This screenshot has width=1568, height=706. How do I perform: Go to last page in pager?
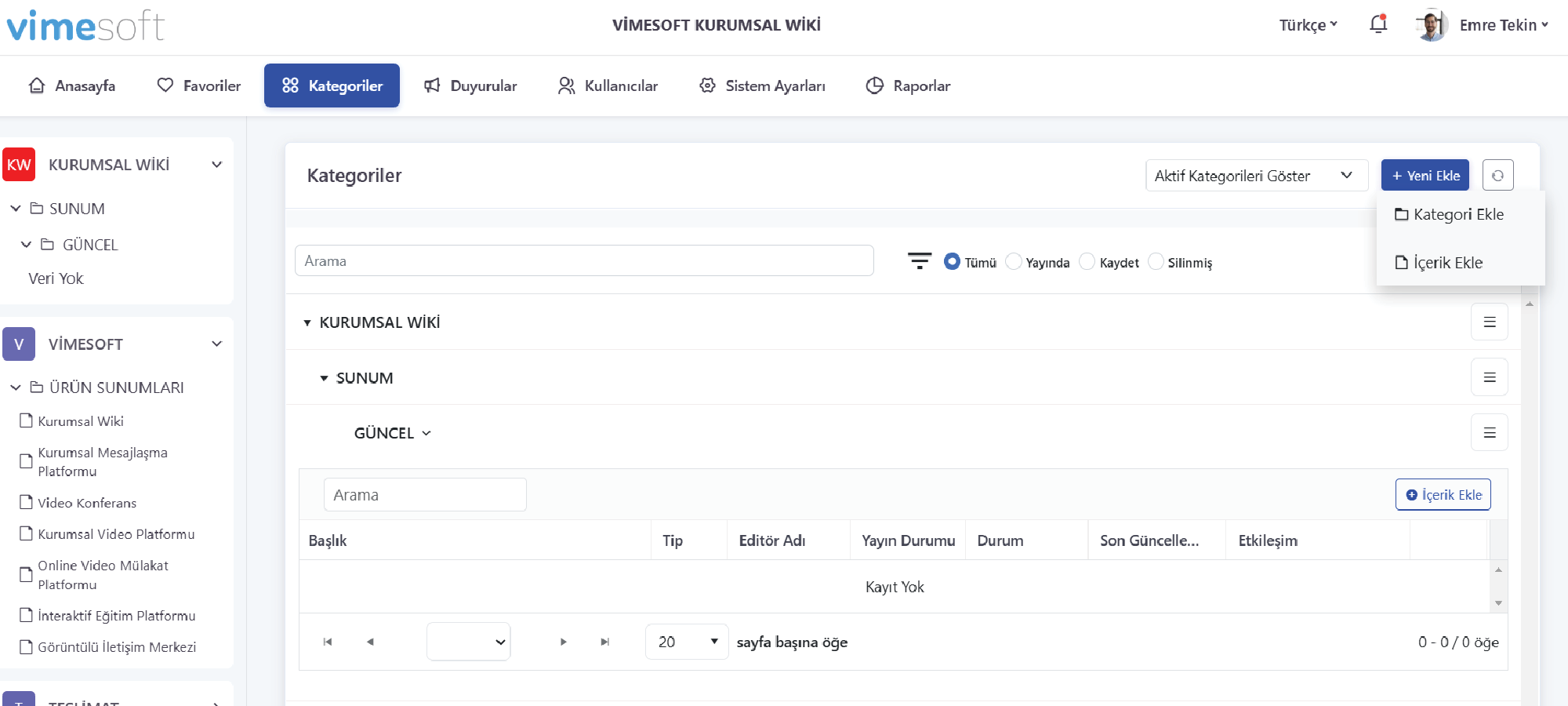(605, 642)
